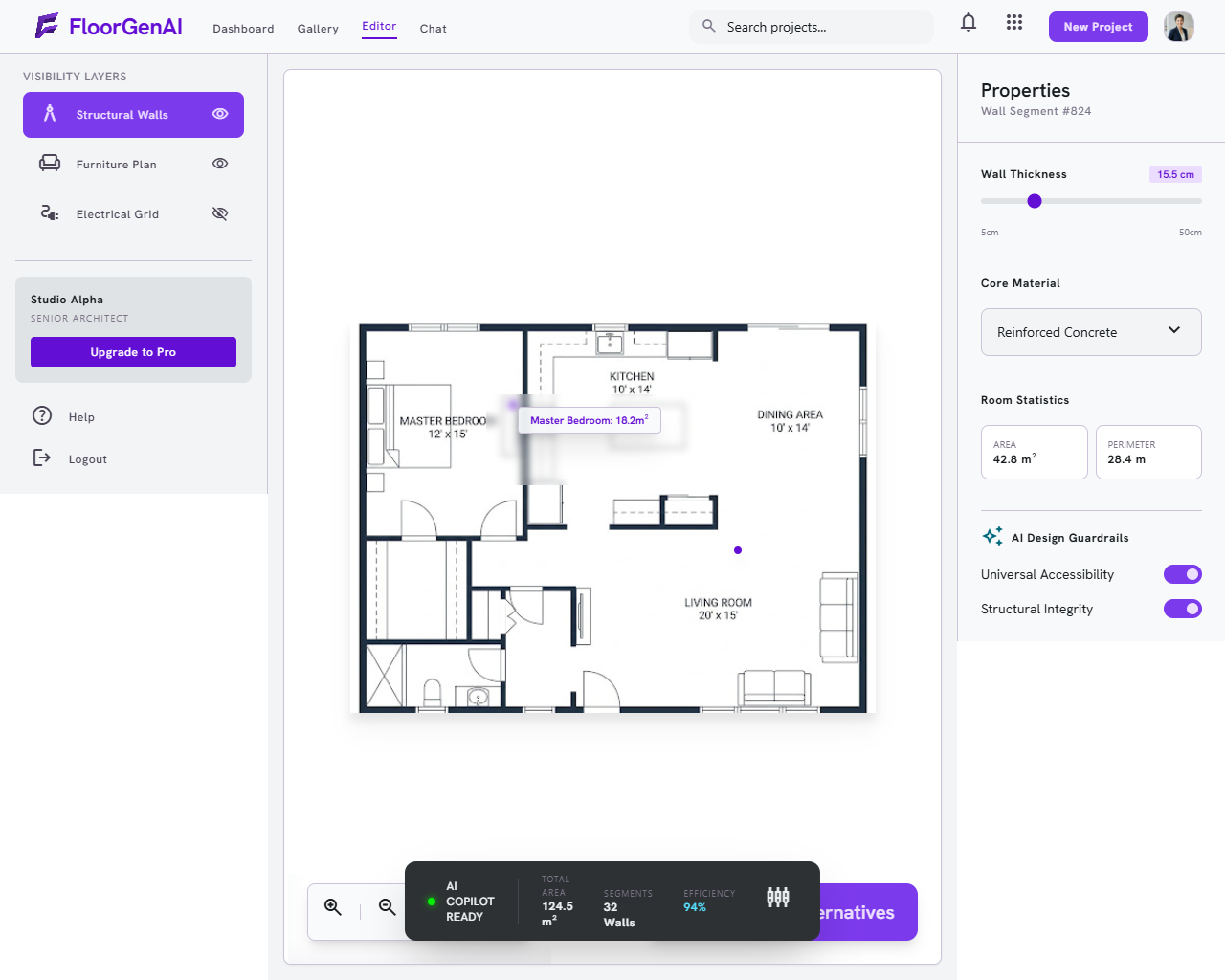Open notifications bell

click(x=969, y=22)
